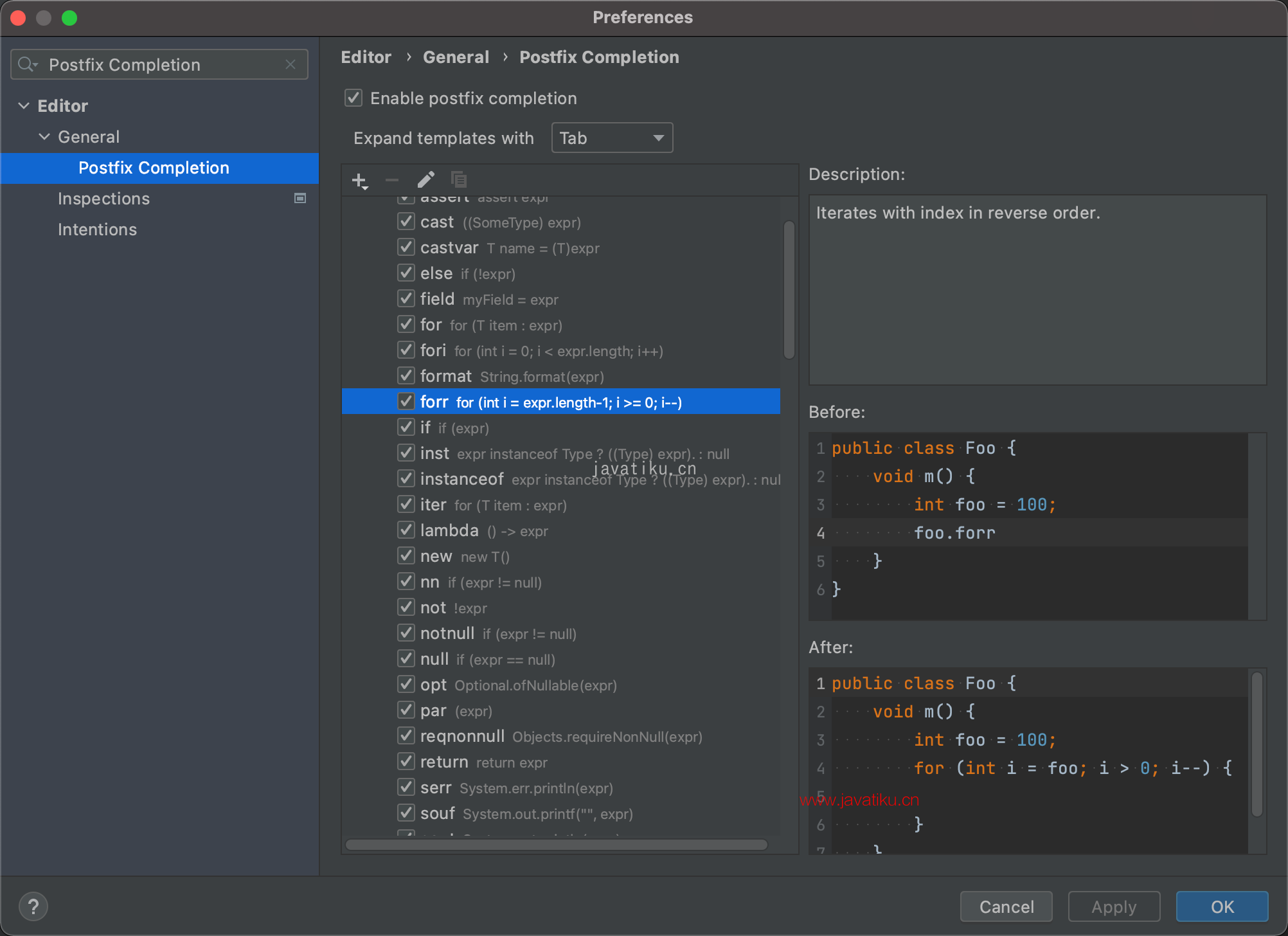
Task: Collapse the General tree node
Action: (x=44, y=136)
